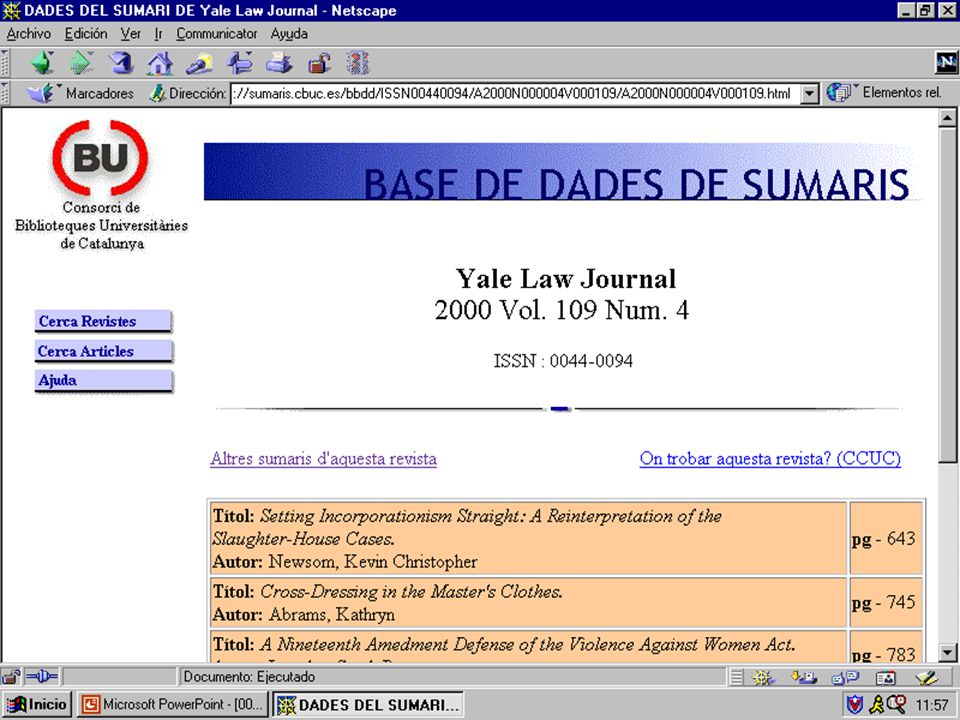
Task: Click the Cerca Articles button
Action: pyautogui.click(x=103, y=351)
